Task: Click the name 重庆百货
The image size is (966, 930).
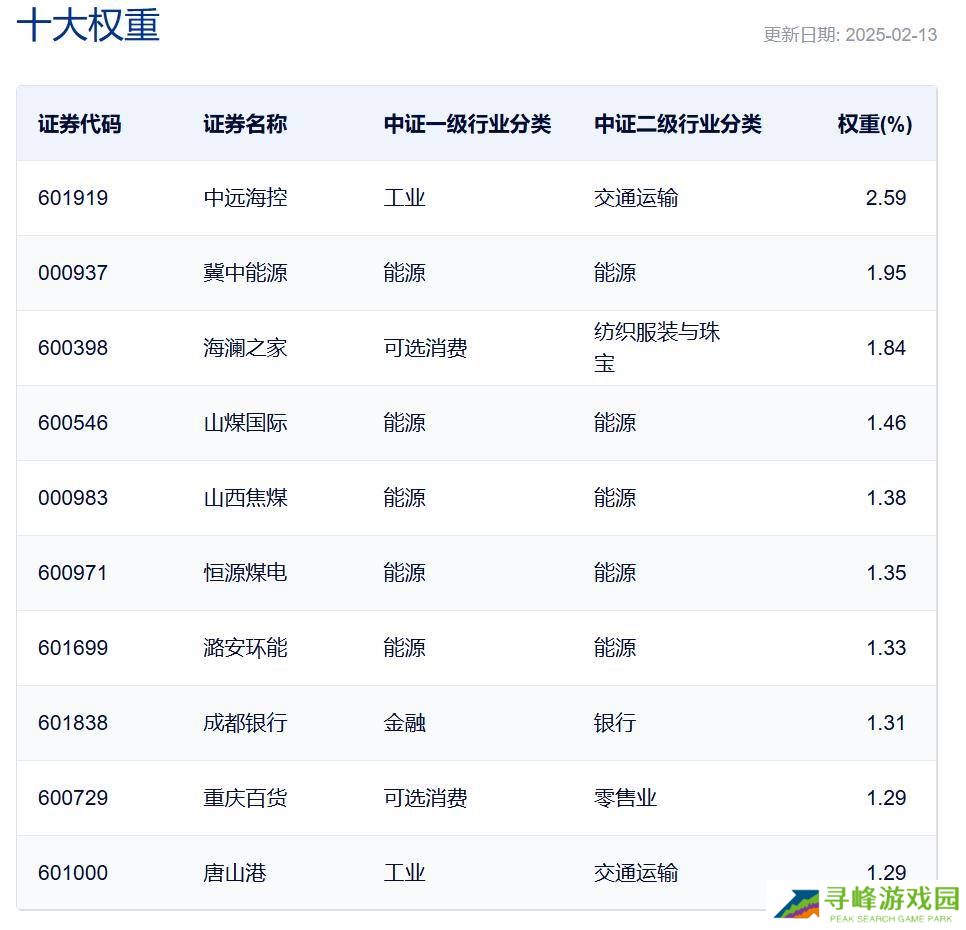Action: (x=245, y=799)
